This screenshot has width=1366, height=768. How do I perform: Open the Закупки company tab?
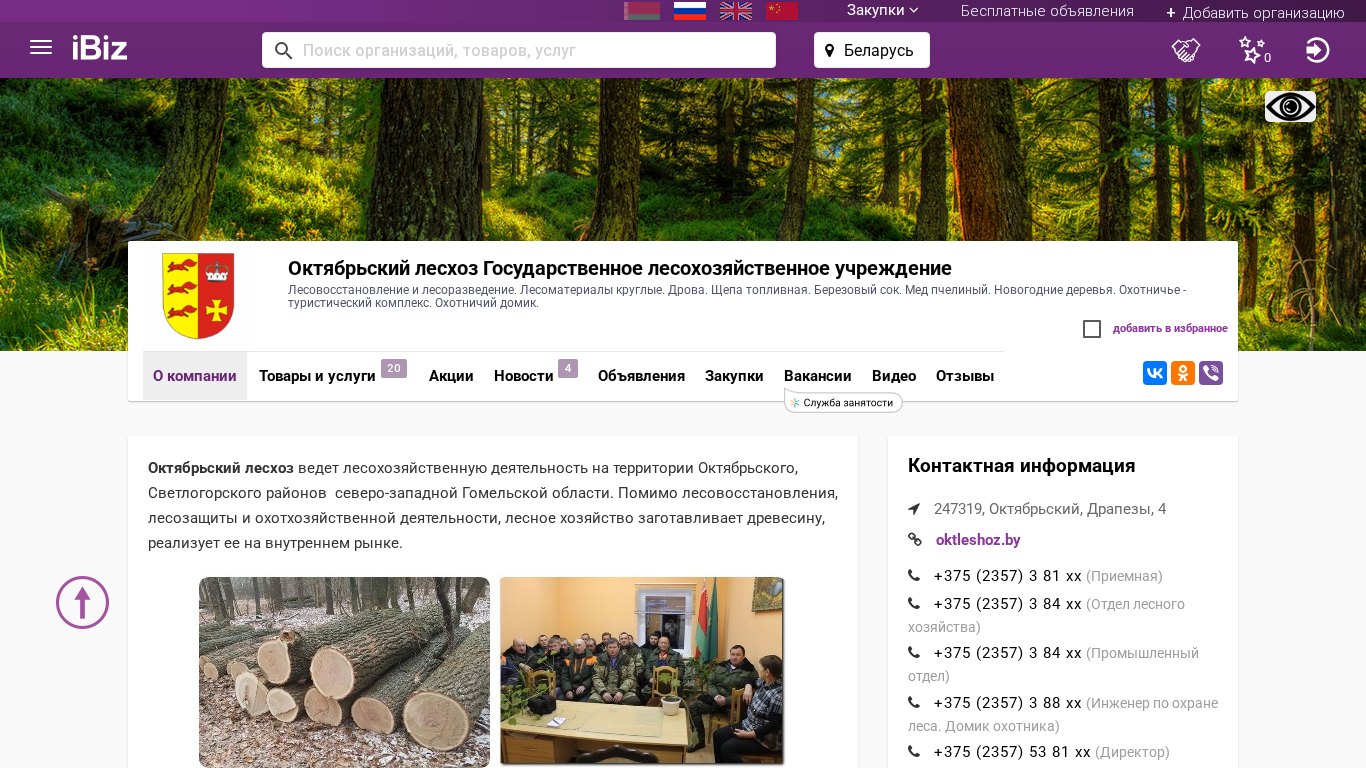[x=734, y=376]
